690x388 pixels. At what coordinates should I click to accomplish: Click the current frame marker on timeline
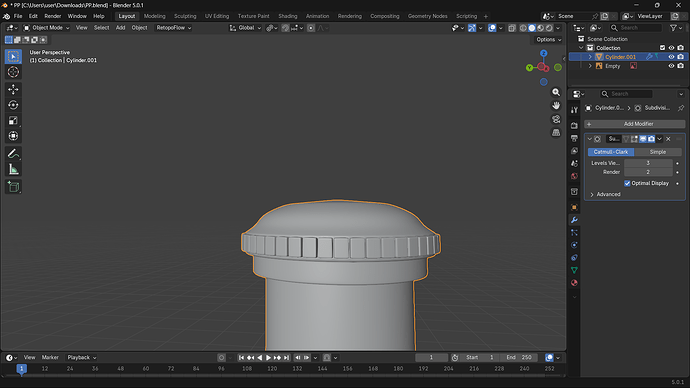point(22,369)
